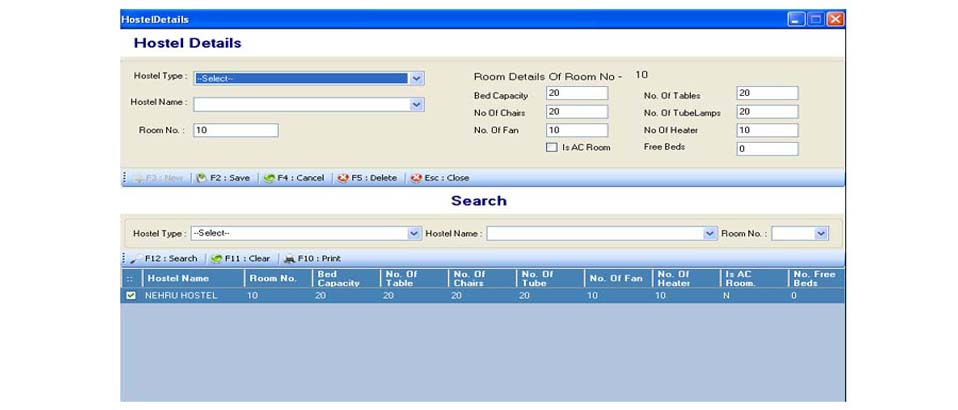
Task: Click the No Of Heater input field
Action: [x=767, y=130]
